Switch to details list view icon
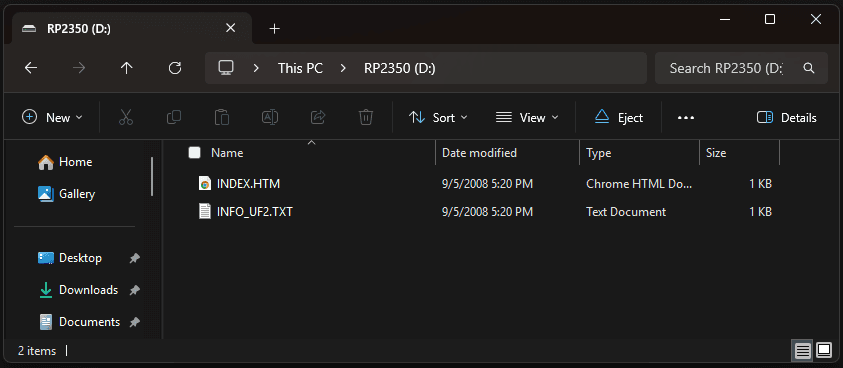Image resolution: width=843 pixels, height=368 pixels. click(x=802, y=351)
